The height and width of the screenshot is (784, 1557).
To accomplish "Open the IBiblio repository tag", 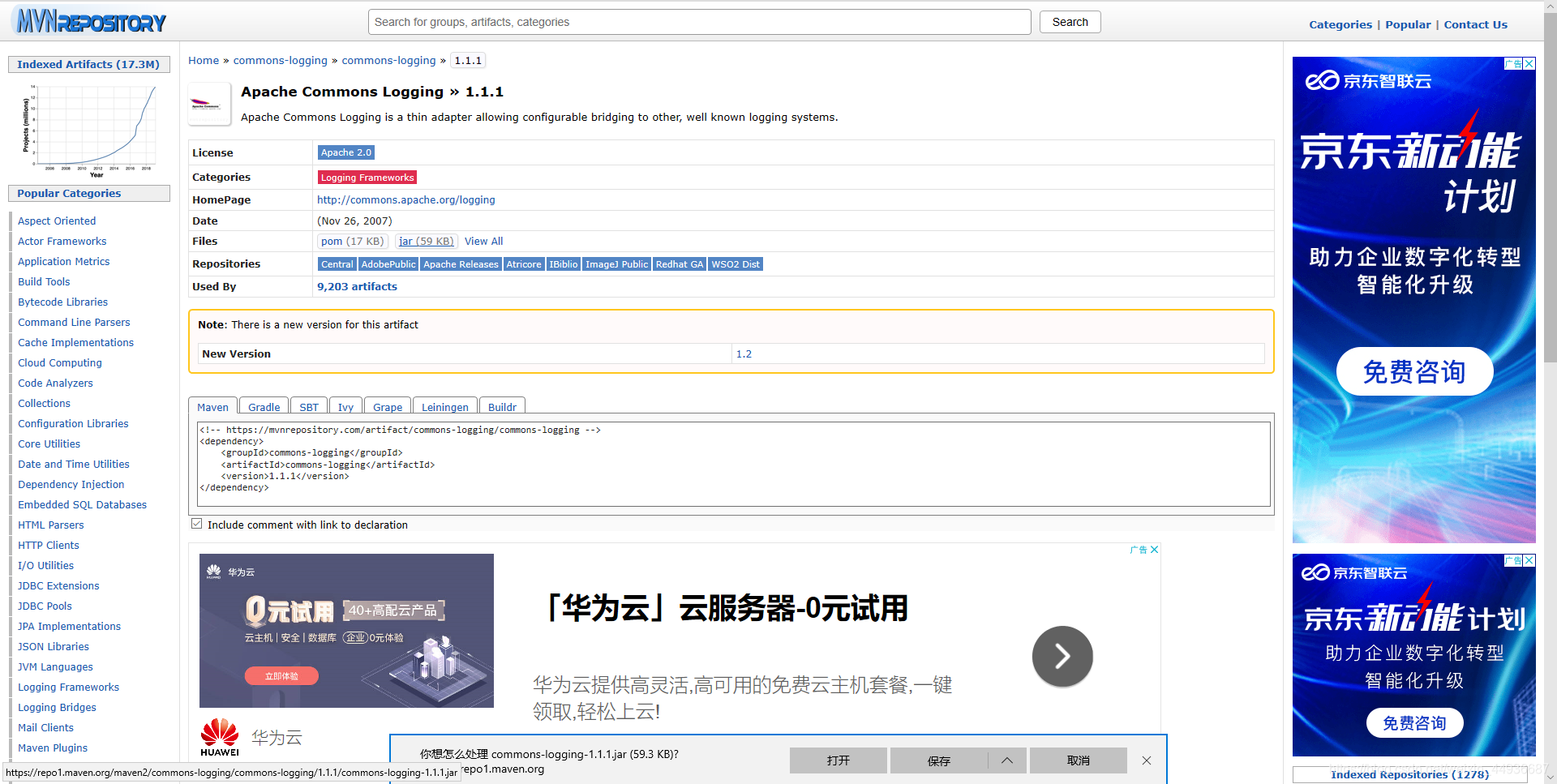I will click(564, 264).
